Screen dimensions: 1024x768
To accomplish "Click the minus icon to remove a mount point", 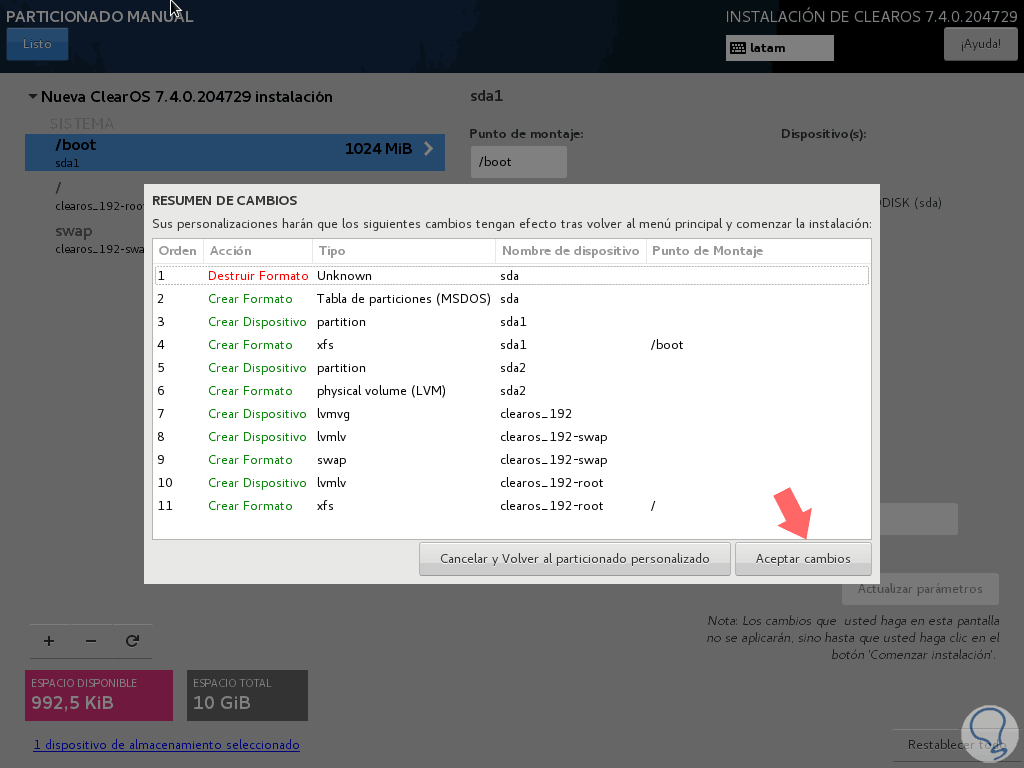I will pyautogui.click(x=91, y=641).
